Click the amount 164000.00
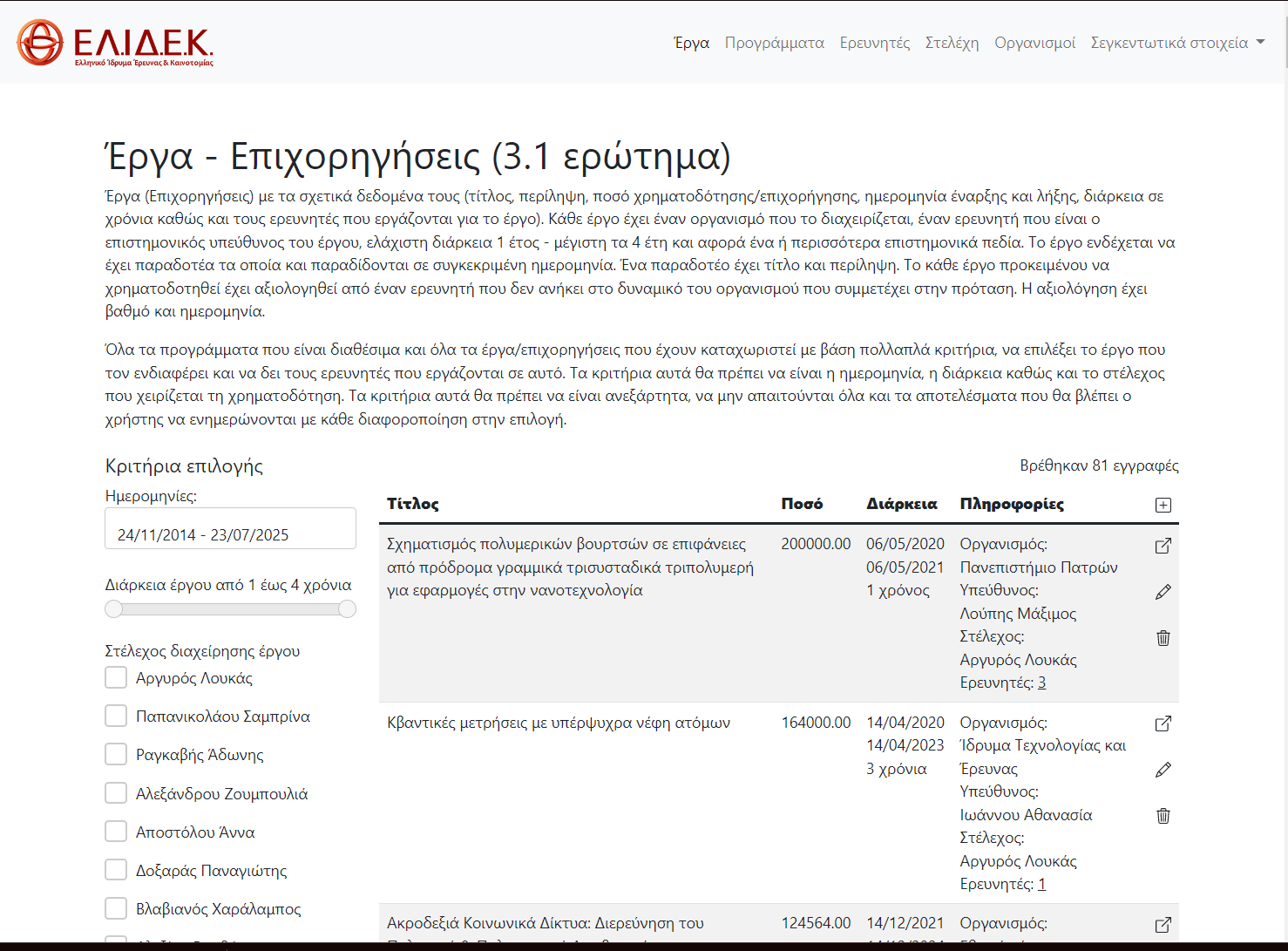The height and width of the screenshot is (951, 1288). point(816,723)
